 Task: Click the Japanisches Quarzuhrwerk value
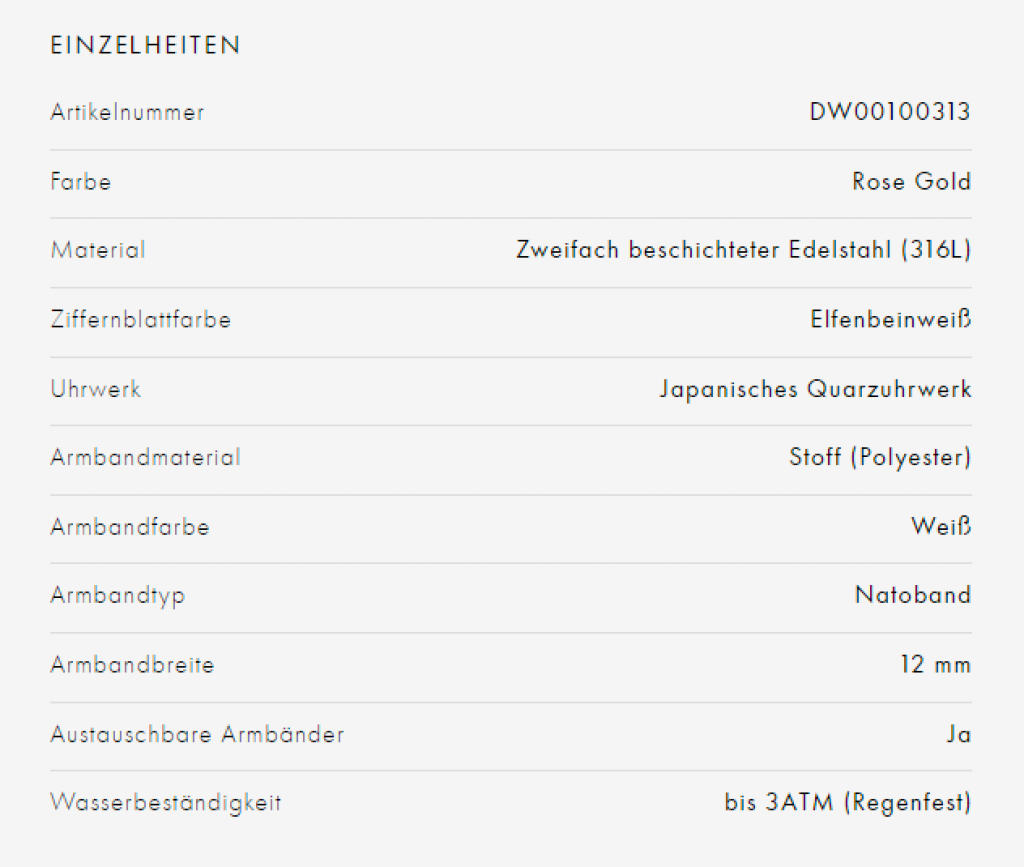point(815,389)
